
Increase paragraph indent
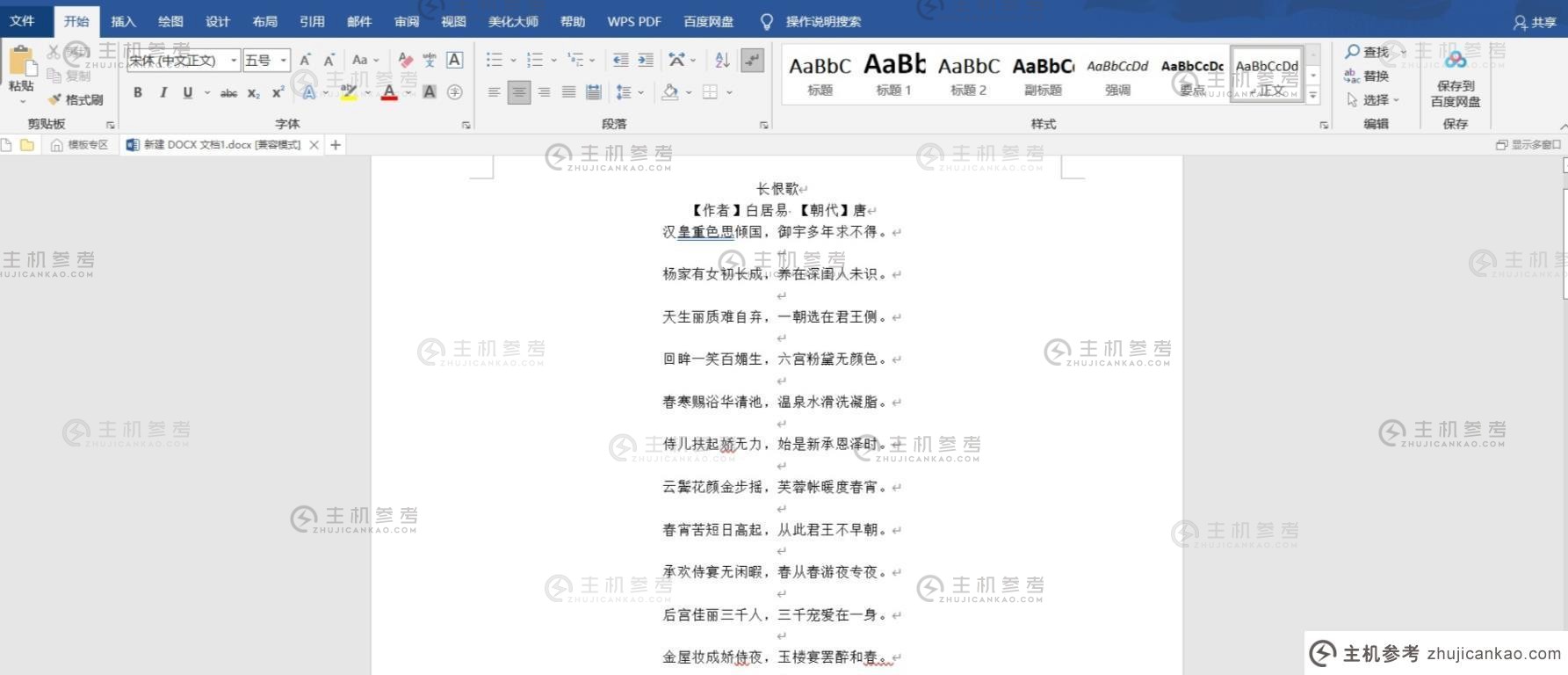point(646,60)
